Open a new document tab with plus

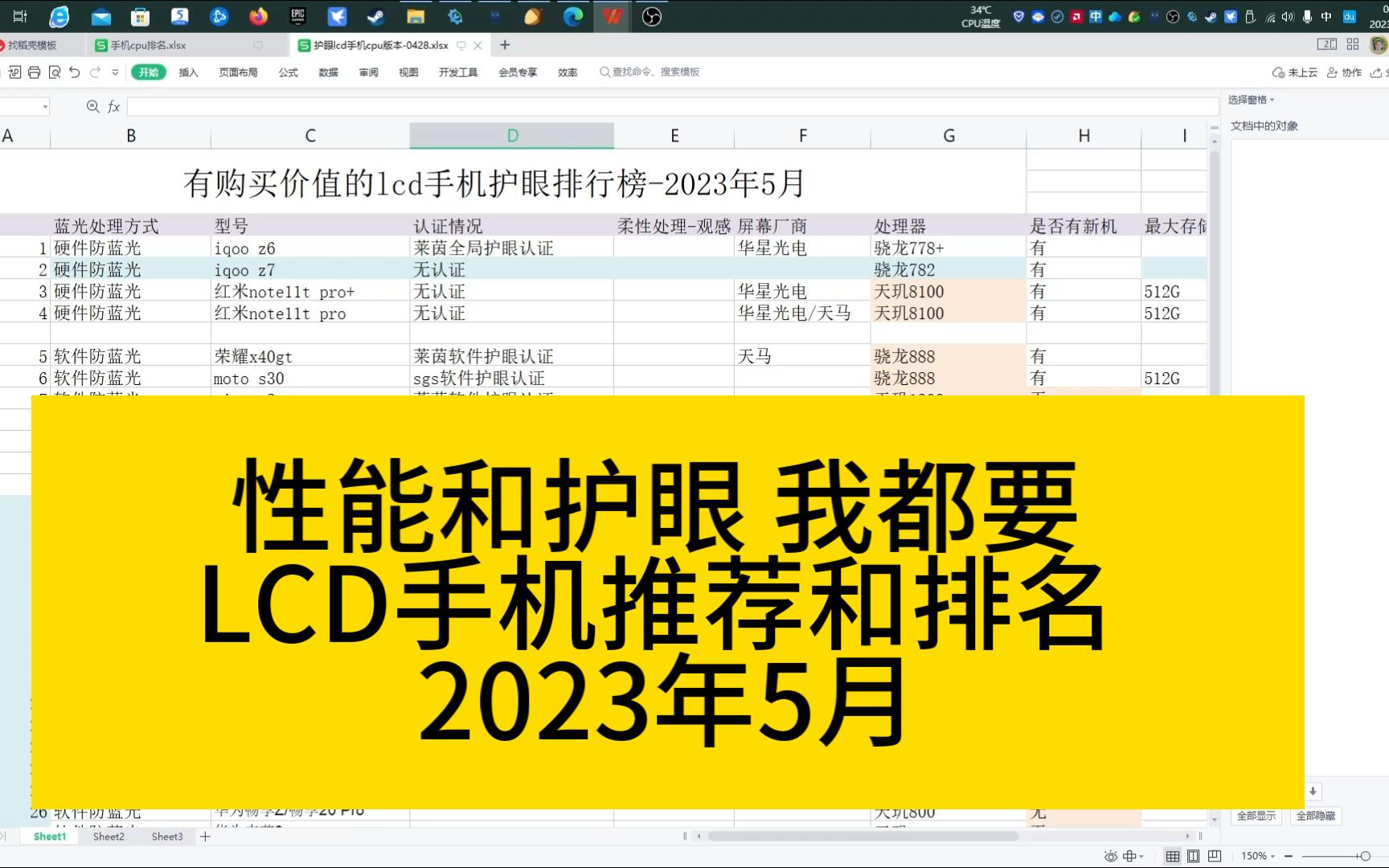[x=505, y=45]
